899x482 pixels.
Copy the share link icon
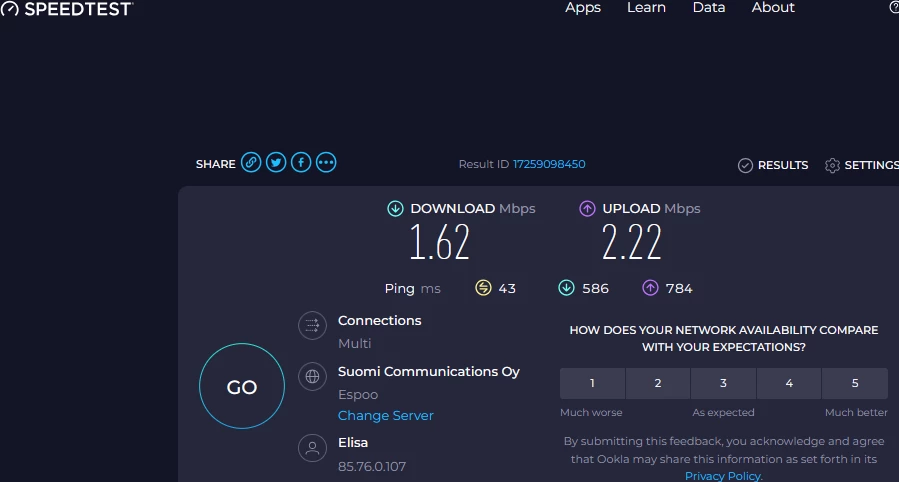[251, 163]
